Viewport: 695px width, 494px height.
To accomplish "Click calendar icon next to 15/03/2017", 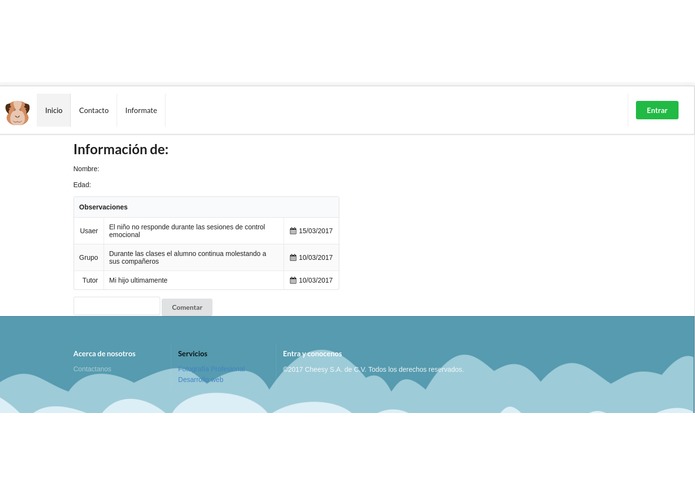I will point(293,231).
